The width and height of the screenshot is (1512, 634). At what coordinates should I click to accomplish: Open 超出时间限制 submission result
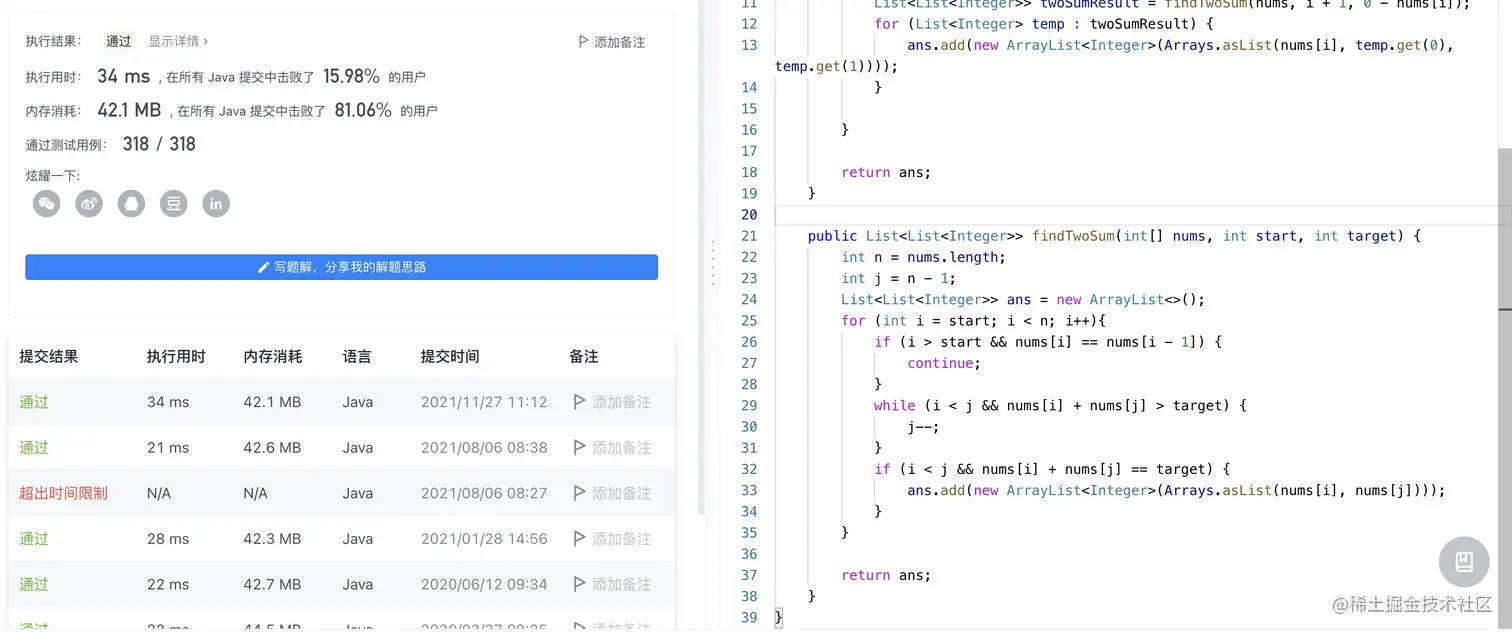pos(63,493)
